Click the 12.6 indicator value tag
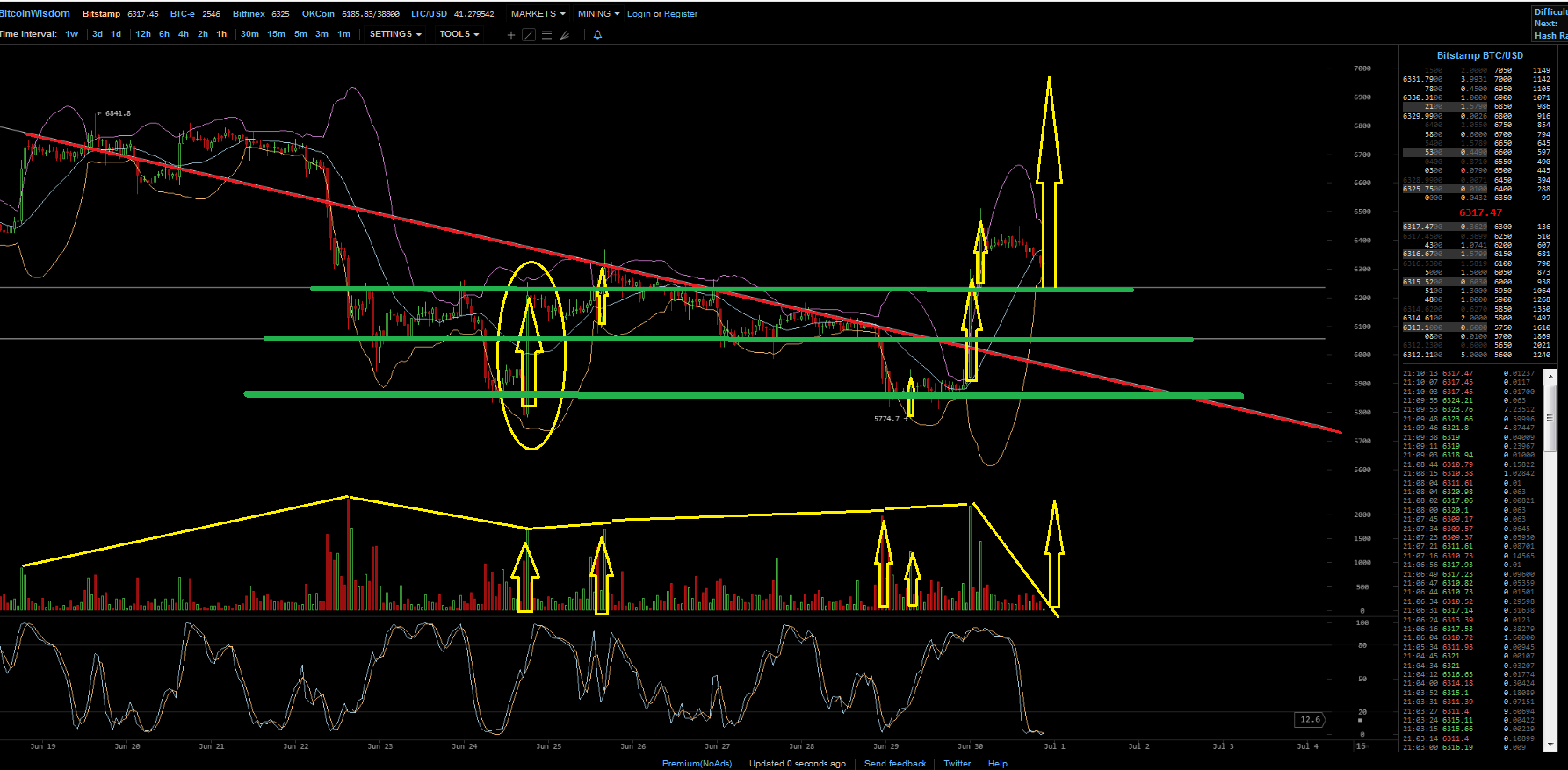This screenshot has height=770, width=1568. click(1310, 720)
